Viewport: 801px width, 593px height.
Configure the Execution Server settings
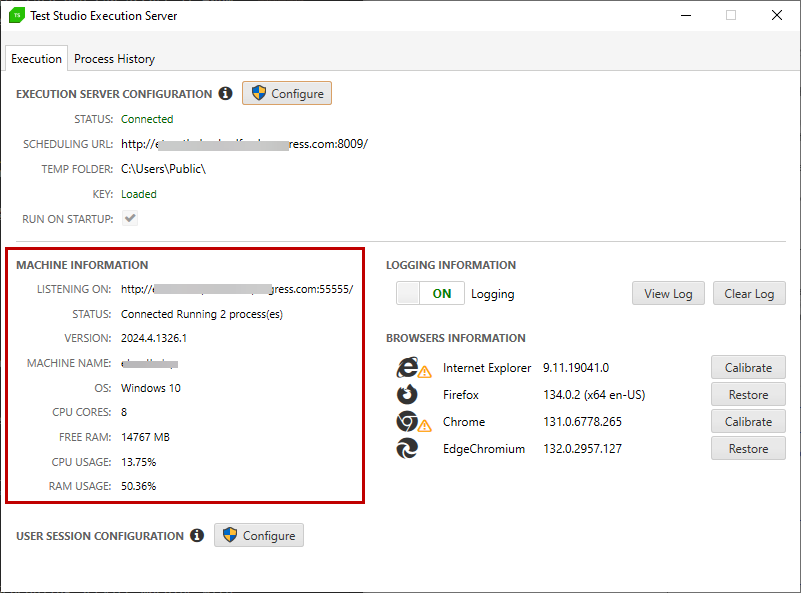coord(287,93)
